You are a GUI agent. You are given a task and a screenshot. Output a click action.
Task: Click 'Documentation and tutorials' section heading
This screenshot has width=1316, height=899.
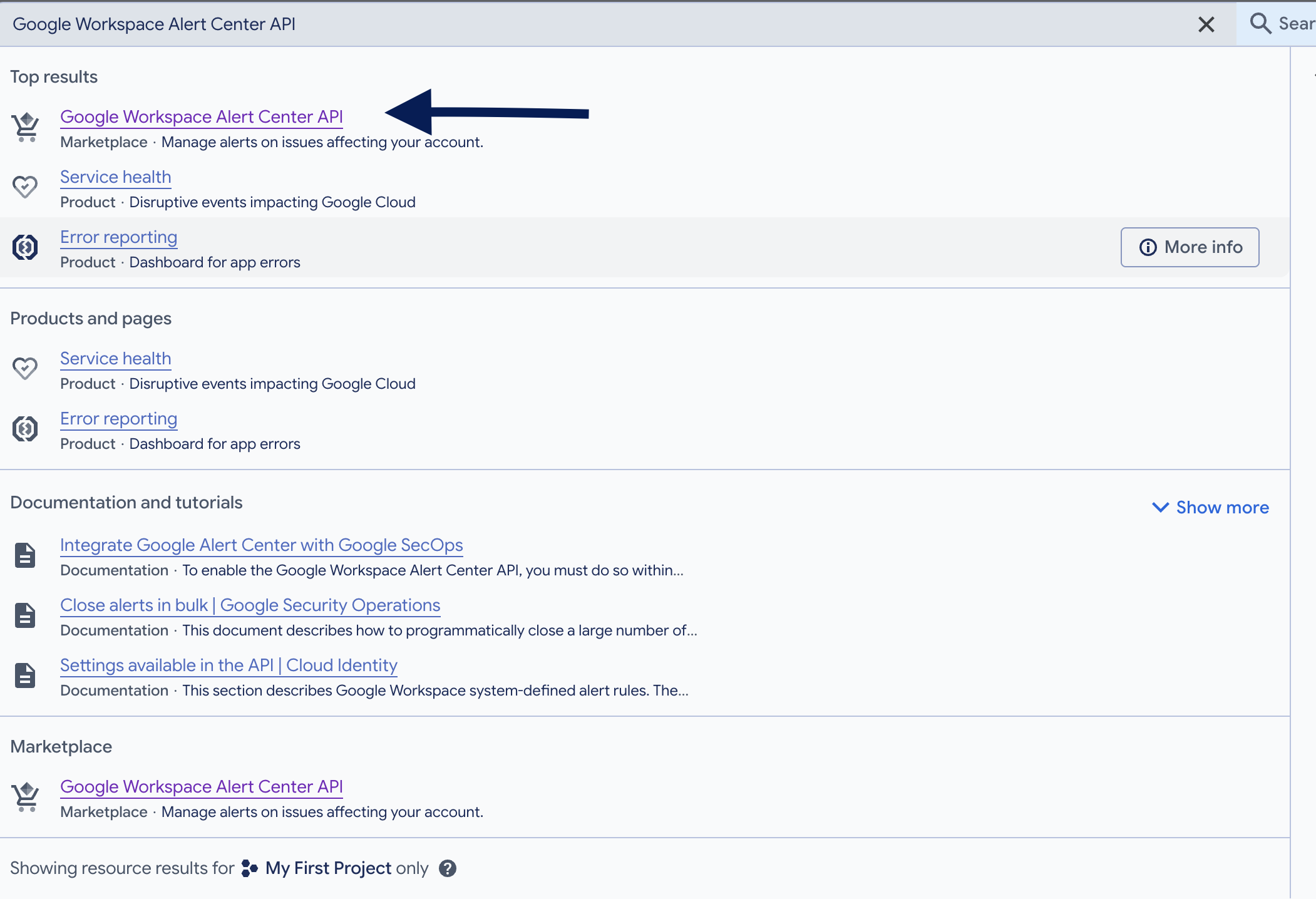(126, 503)
